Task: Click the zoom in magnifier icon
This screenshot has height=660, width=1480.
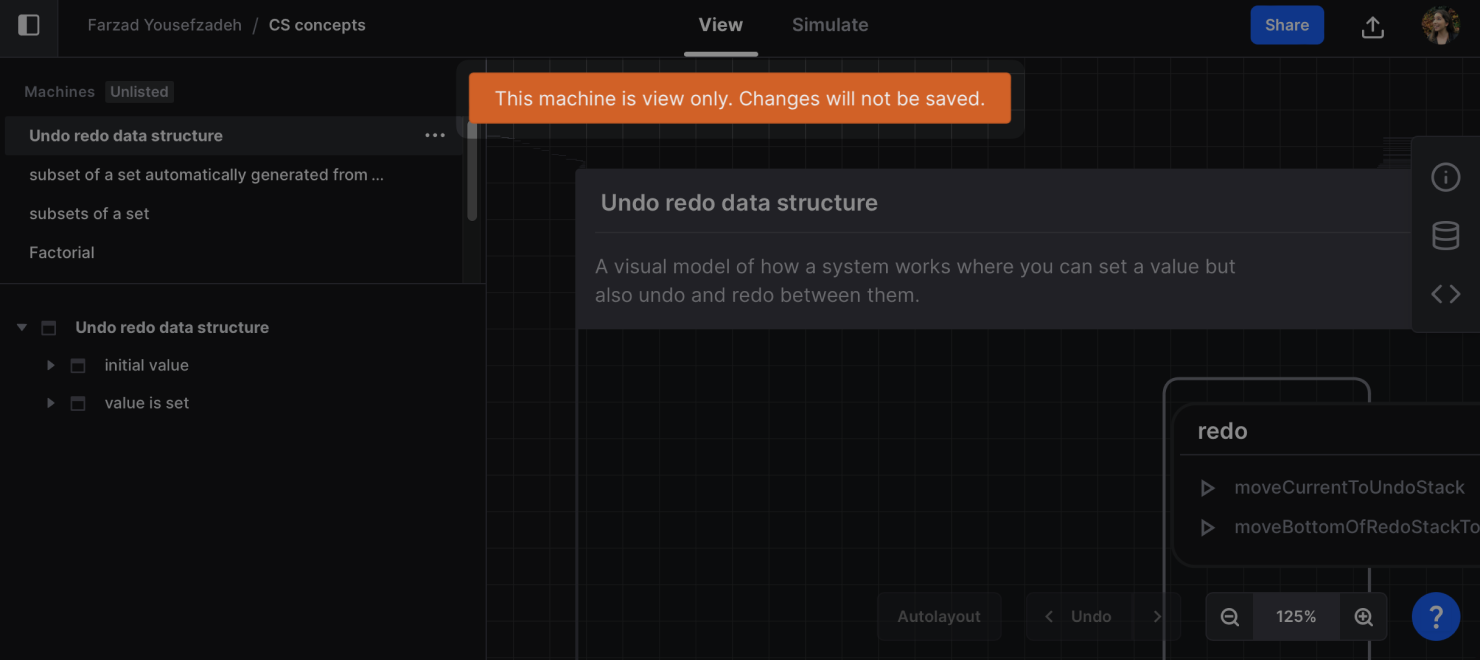Action: click(x=1363, y=617)
